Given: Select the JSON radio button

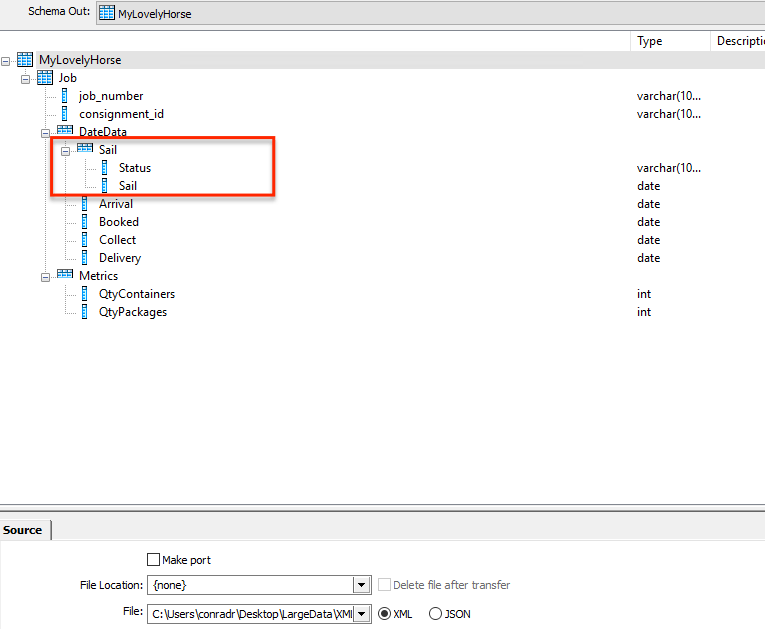Looking at the screenshot, I should [435, 614].
